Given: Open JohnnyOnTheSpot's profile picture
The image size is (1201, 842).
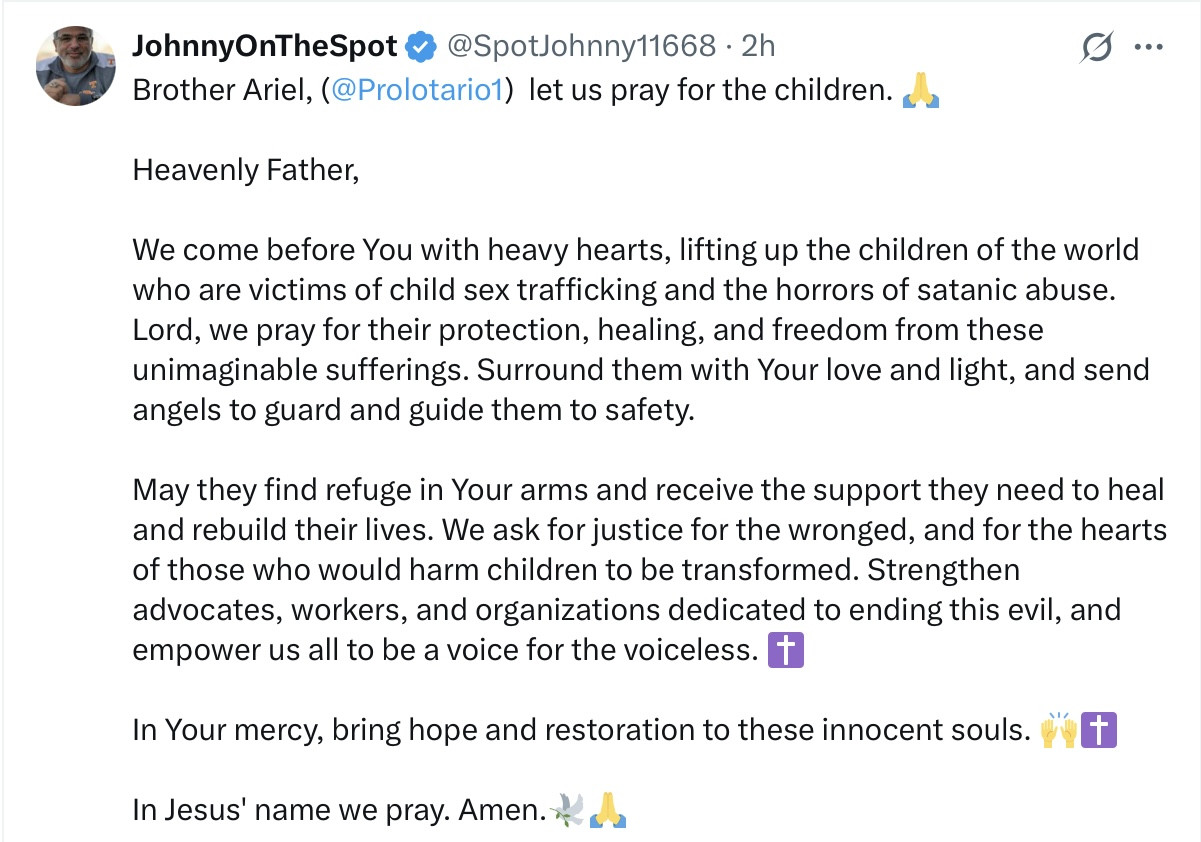Looking at the screenshot, I should 75,66.
